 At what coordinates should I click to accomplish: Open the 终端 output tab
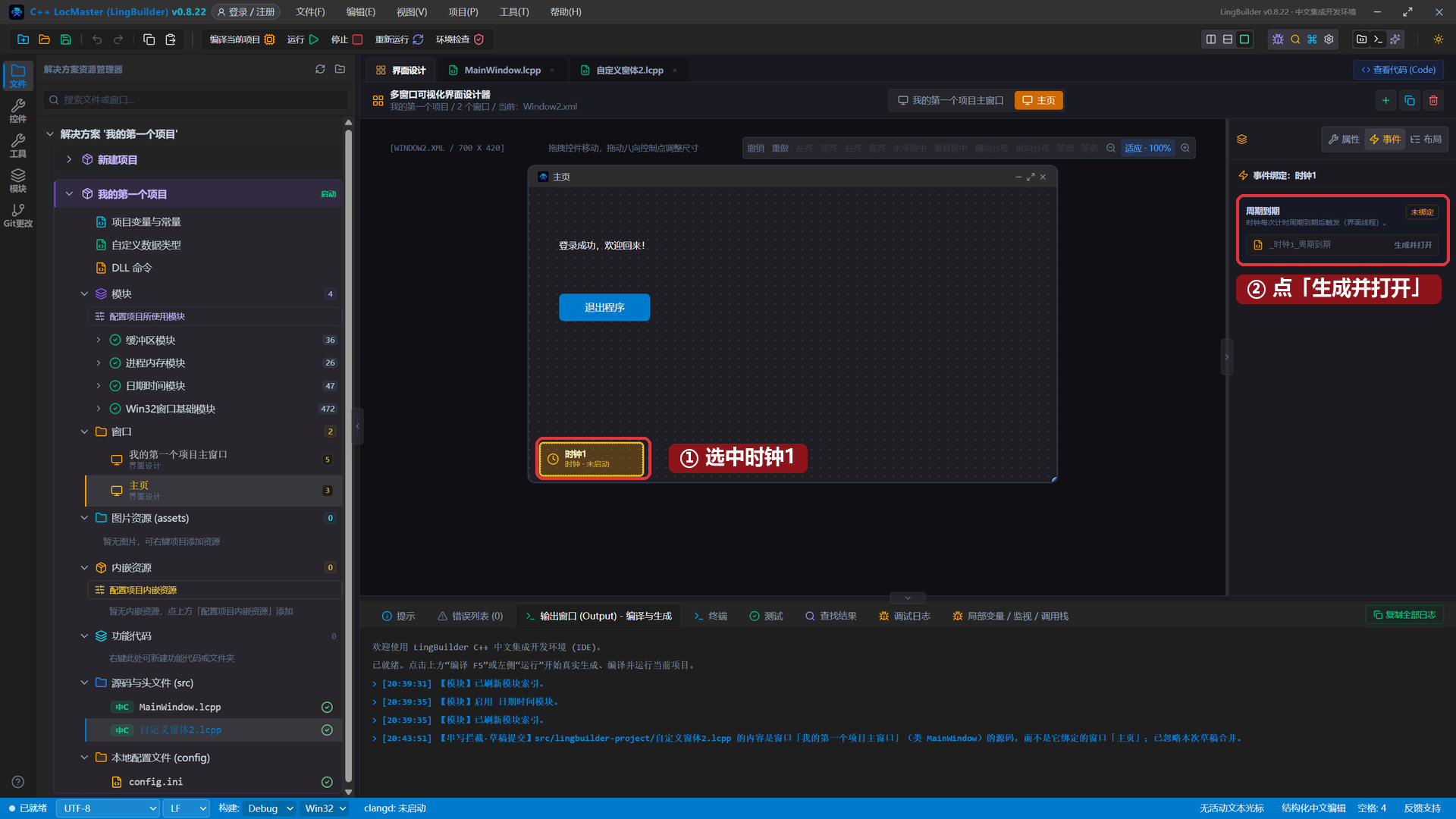711,616
